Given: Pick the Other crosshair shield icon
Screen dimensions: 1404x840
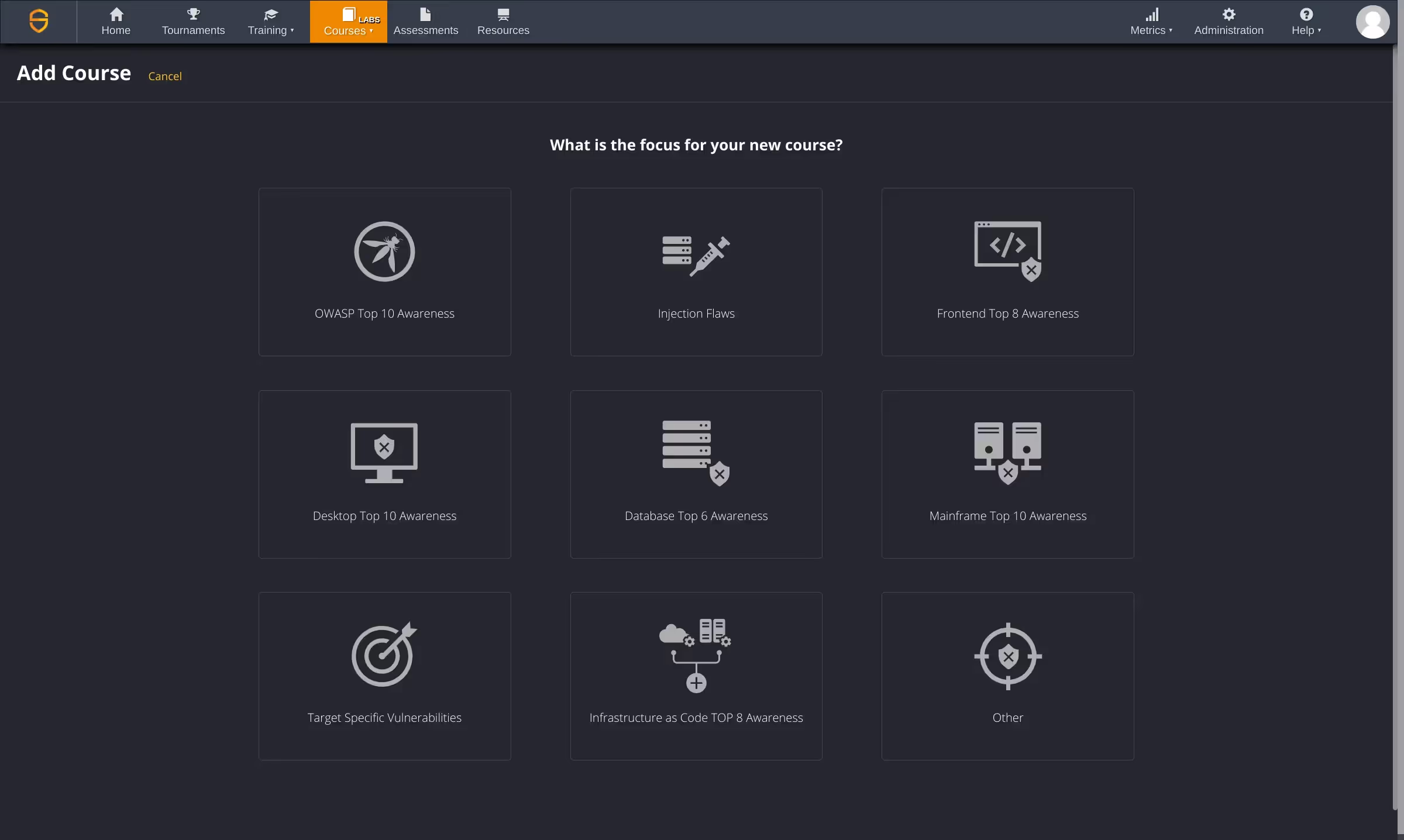Looking at the screenshot, I should point(1007,656).
